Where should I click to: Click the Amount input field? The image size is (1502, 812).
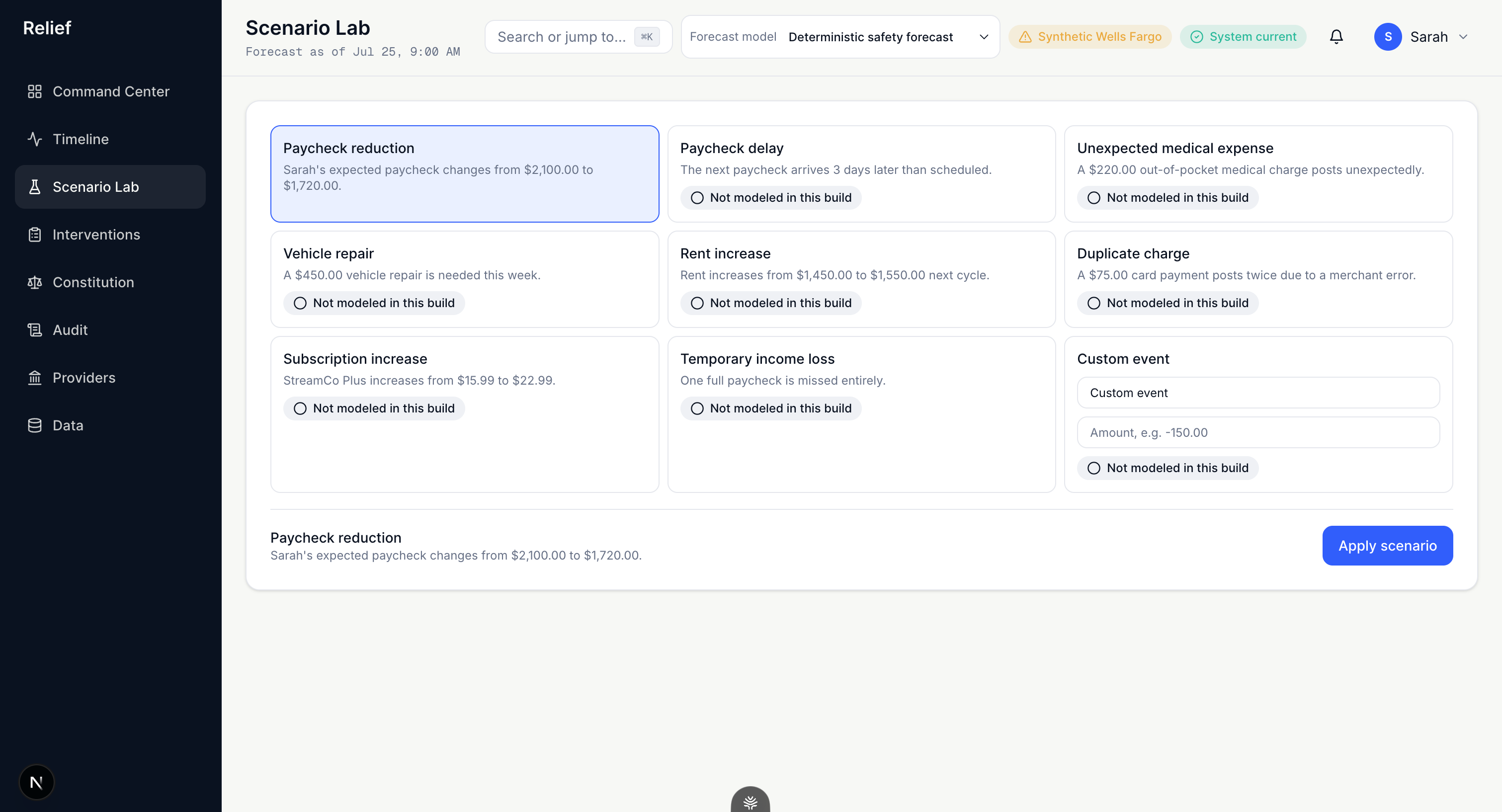(1258, 432)
